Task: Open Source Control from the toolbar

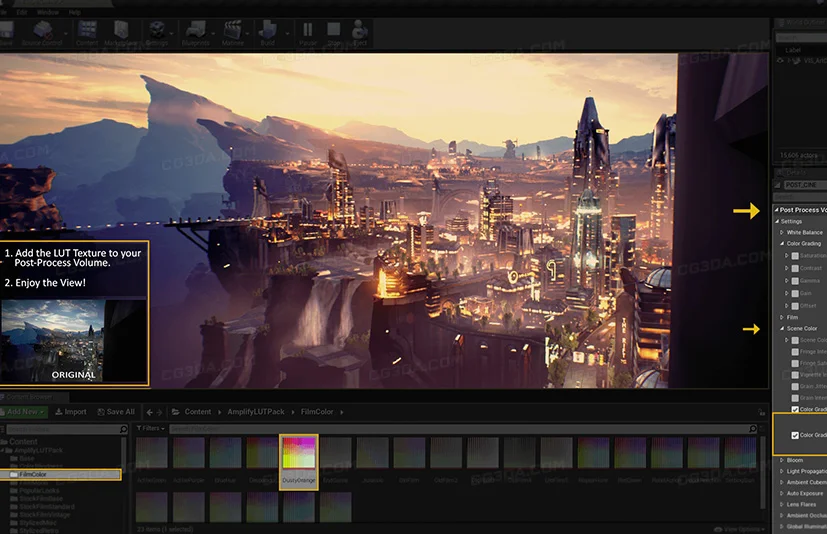Action: click(x=43, y=33)
